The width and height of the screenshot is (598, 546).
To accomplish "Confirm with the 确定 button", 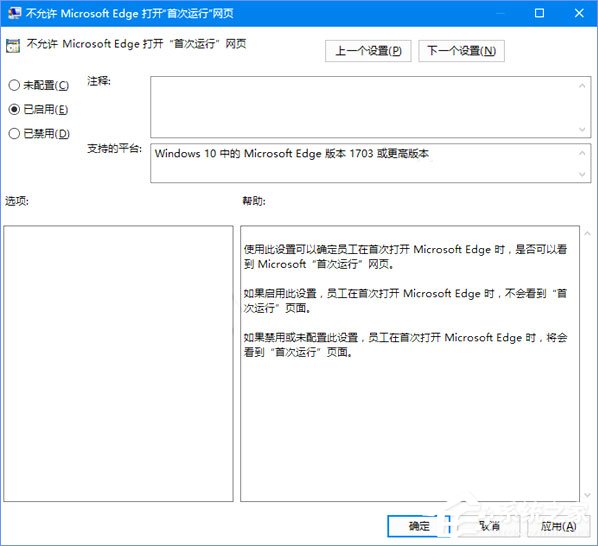I will pos(419,526).
